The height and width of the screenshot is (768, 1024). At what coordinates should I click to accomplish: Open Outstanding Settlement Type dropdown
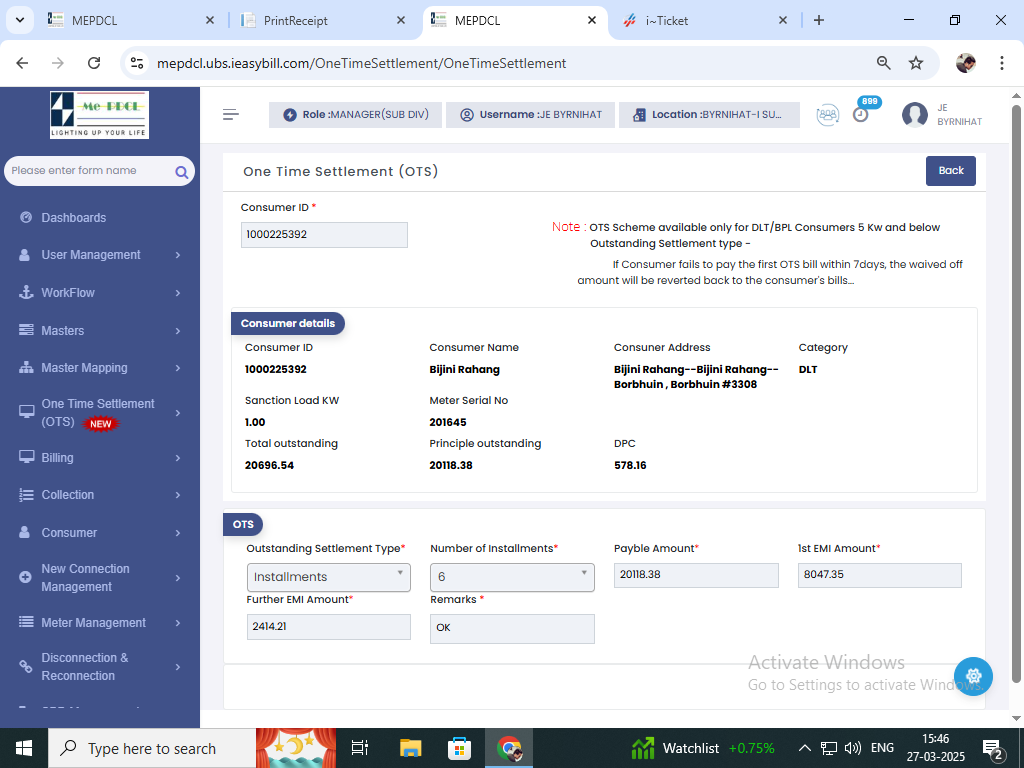pyautogui.click(x=328, y=577)
